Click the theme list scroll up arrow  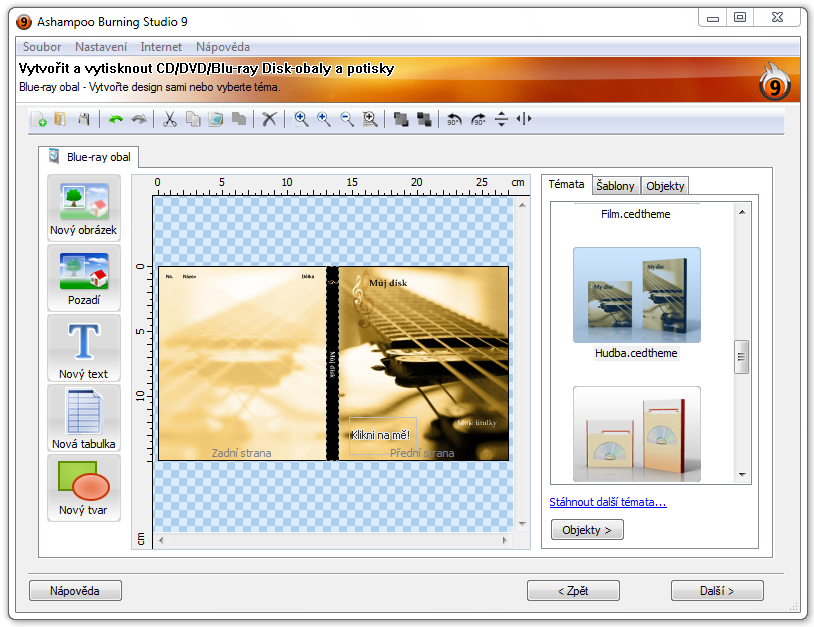tap(742, 212)
